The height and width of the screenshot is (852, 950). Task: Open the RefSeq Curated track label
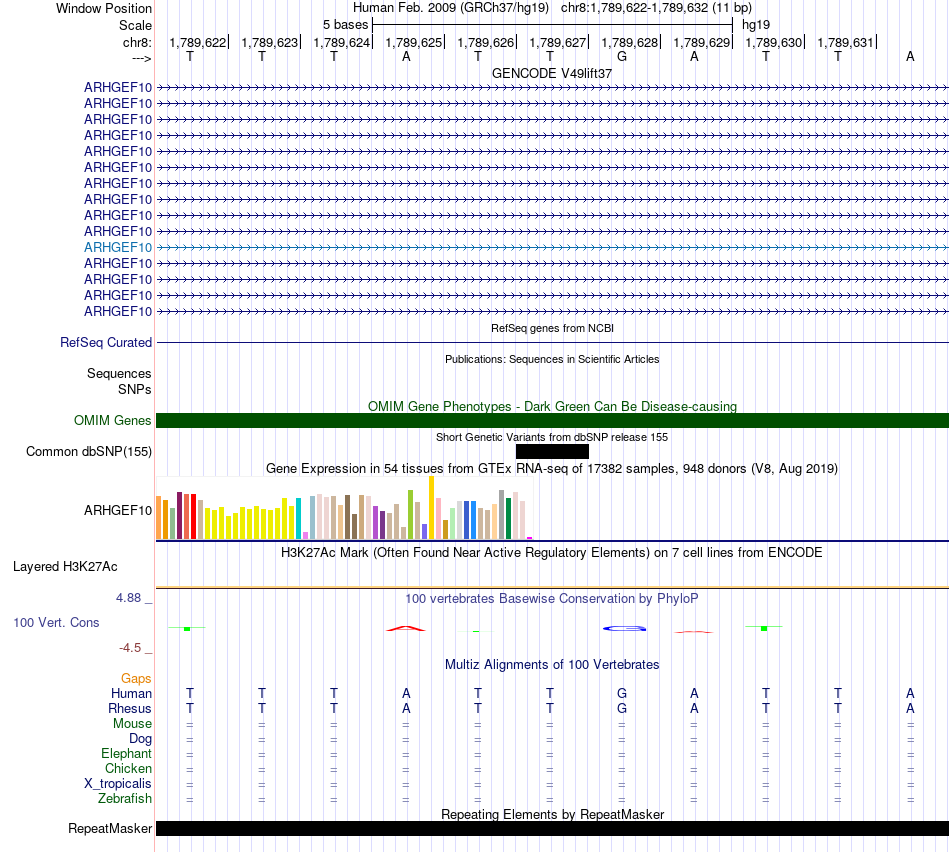105,342
